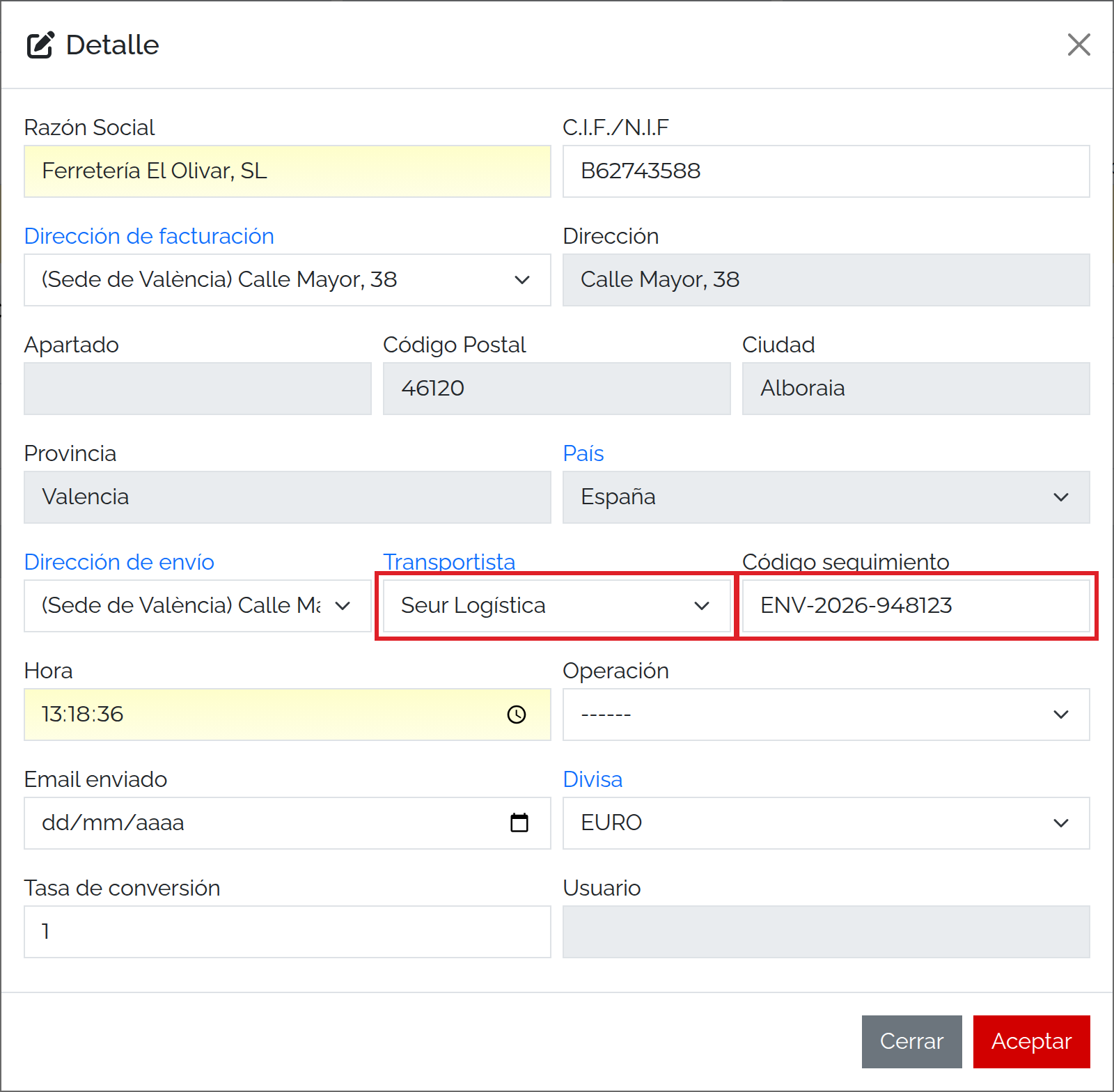Click the Transportista link label
This screenshot has width=1114, height=1092.
(x=450, y=562)
